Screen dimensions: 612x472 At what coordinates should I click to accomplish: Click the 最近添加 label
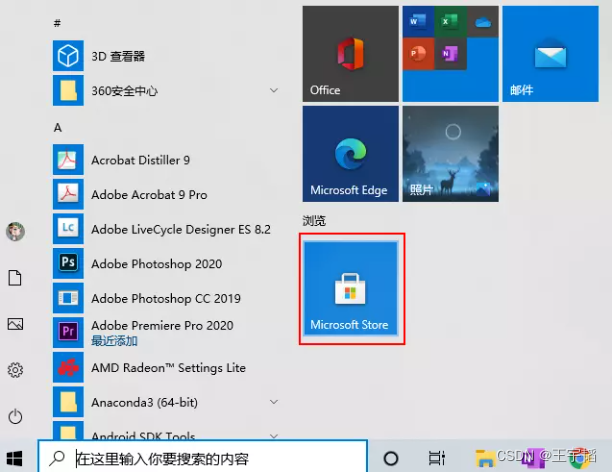click(114, 341)
